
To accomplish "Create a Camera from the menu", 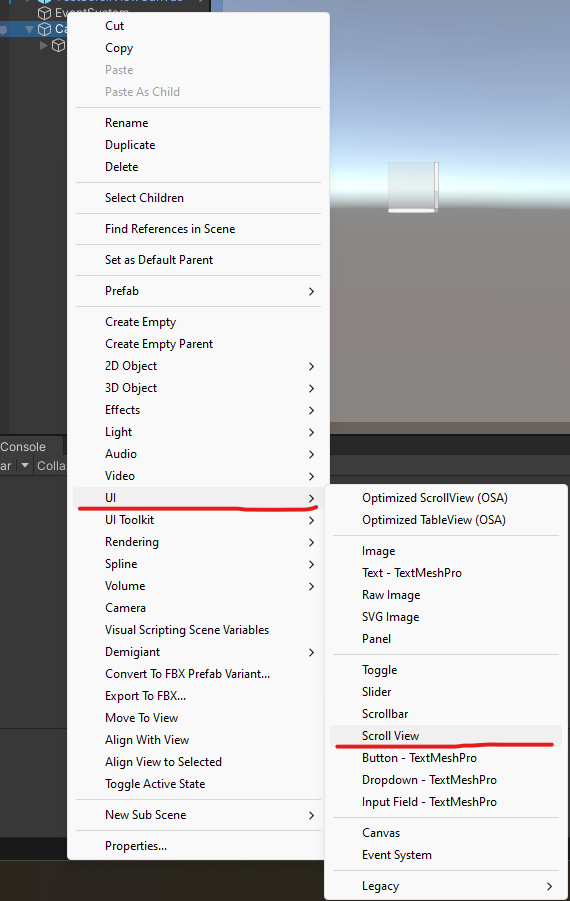I will pyautogui.click(x=198, y=608).
